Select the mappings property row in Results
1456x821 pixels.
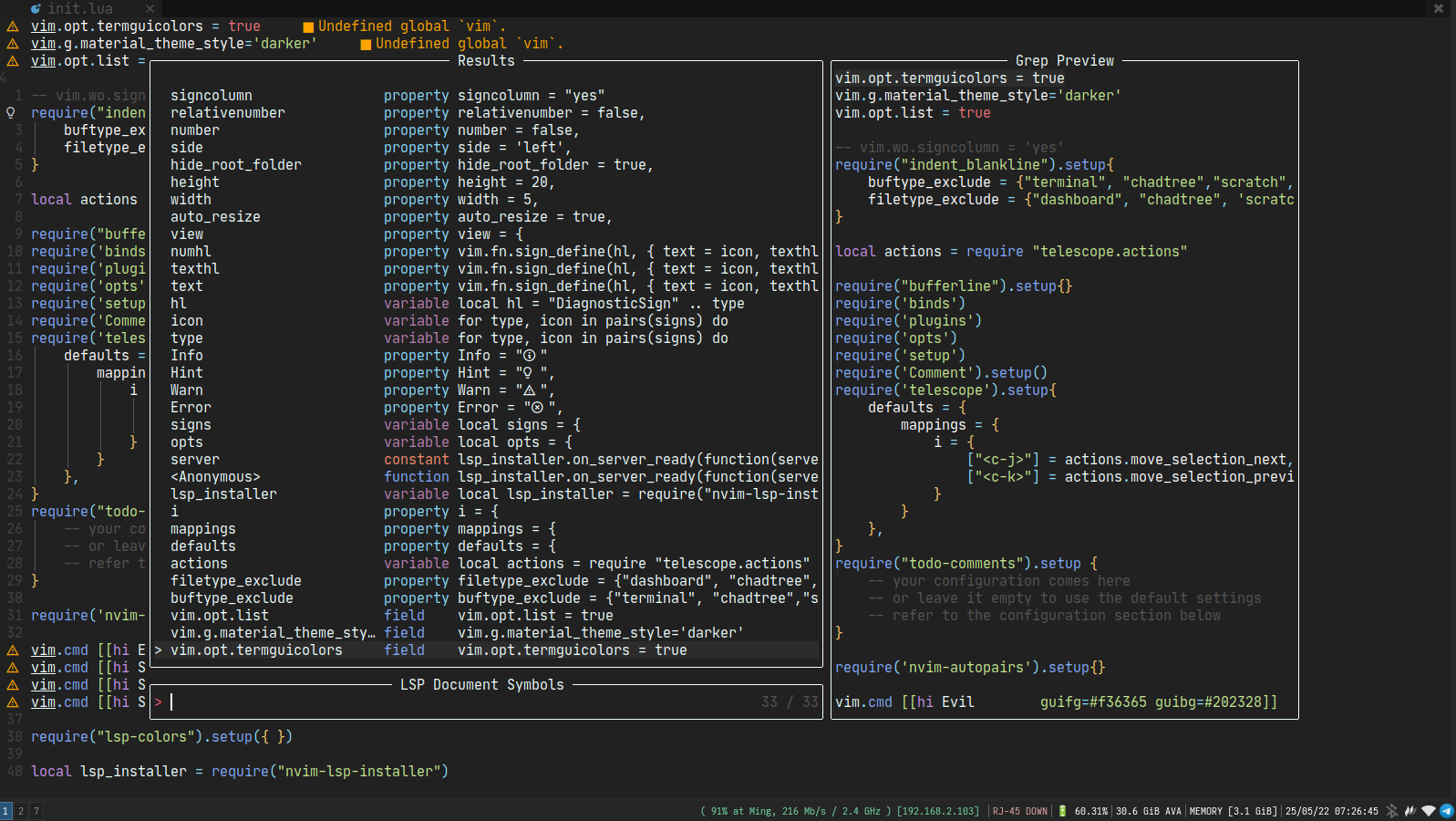click(488, 529)
